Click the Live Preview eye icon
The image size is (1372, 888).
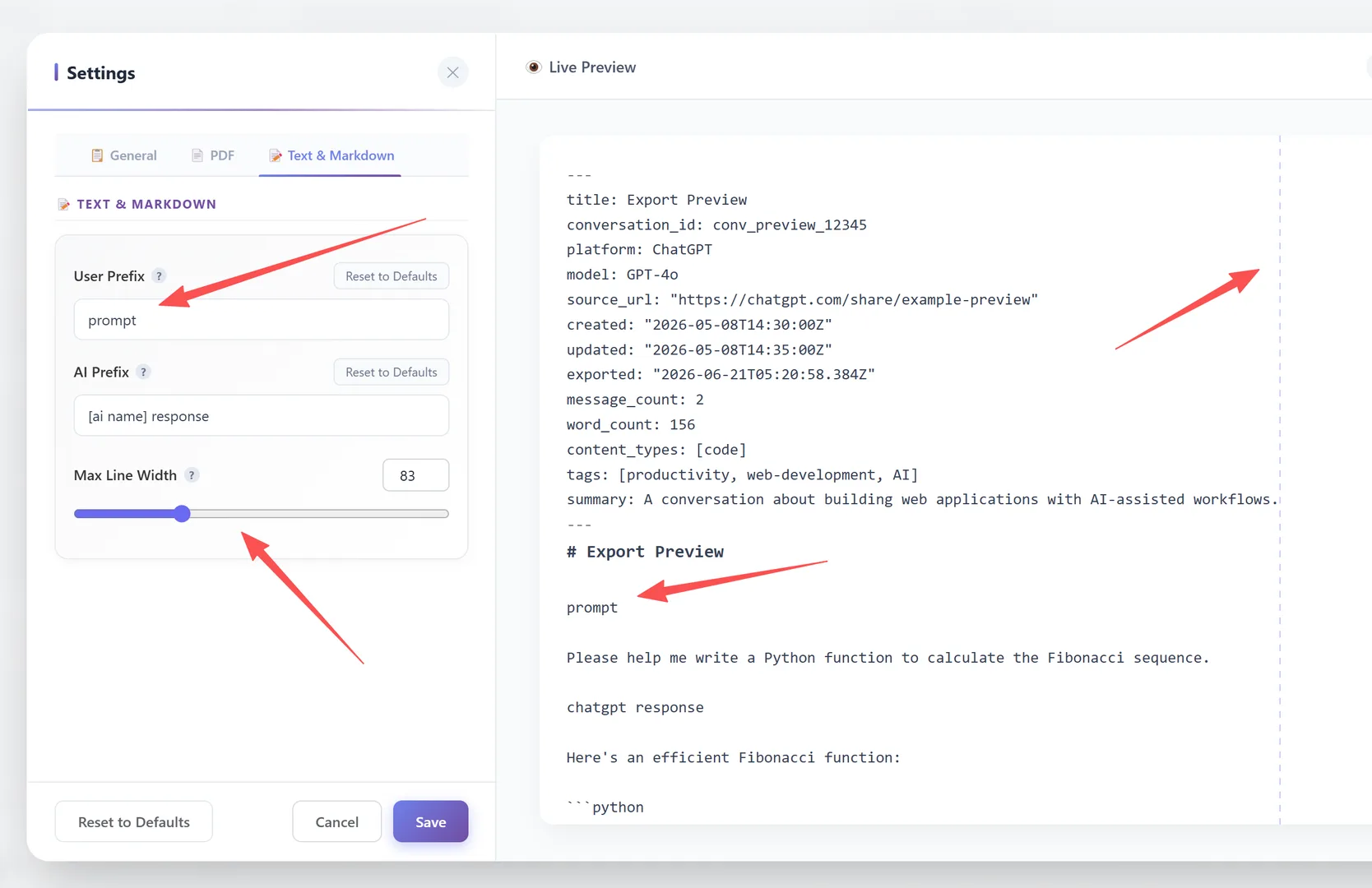coord(534,67)
